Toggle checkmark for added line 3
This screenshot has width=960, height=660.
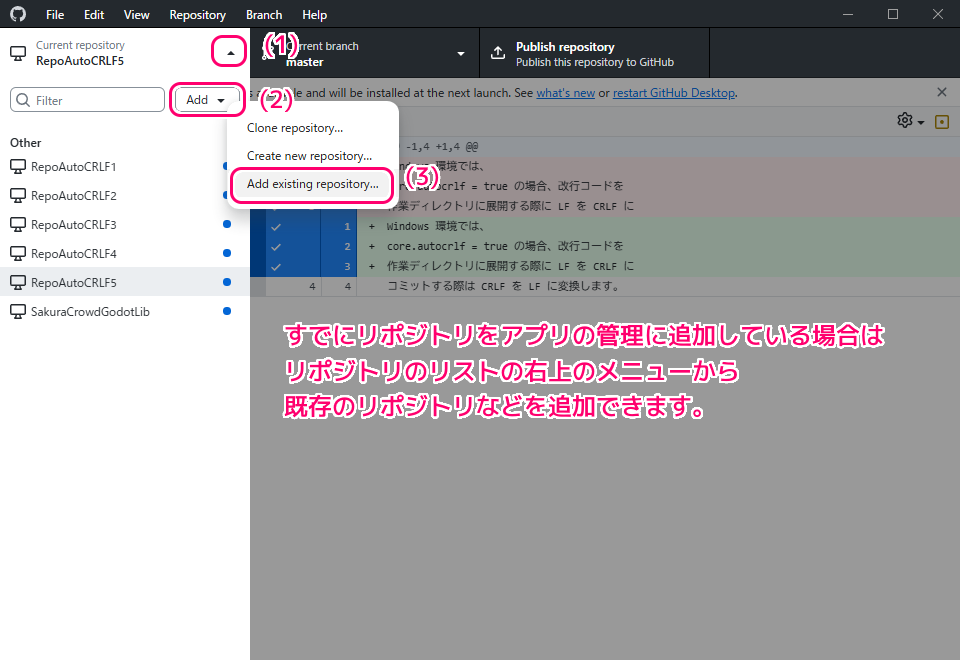coord(276,266)
